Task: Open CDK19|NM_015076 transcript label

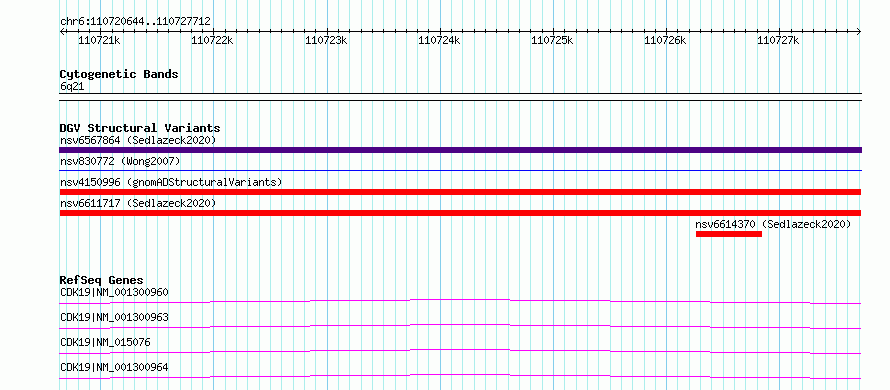Action: point(105,342)
